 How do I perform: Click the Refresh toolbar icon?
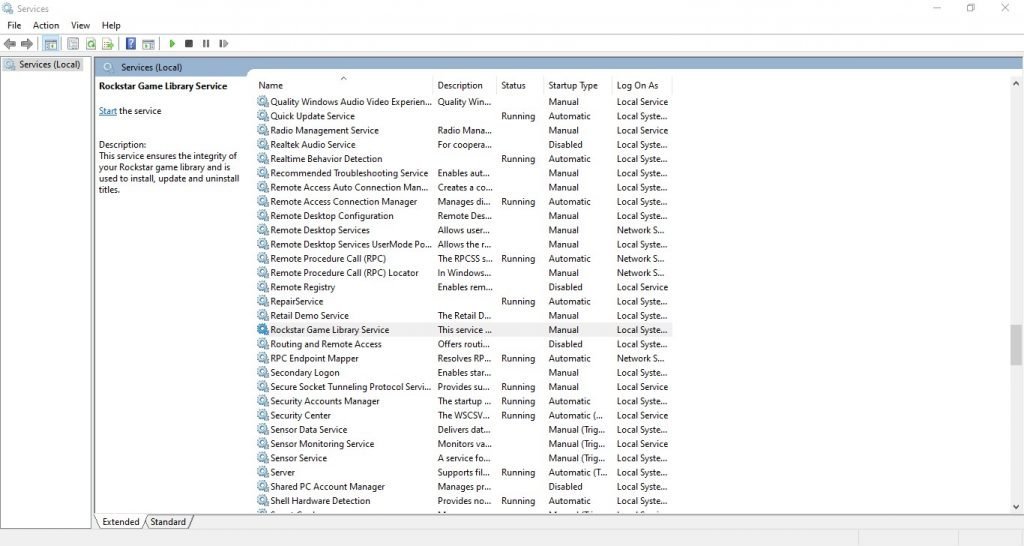91,44
